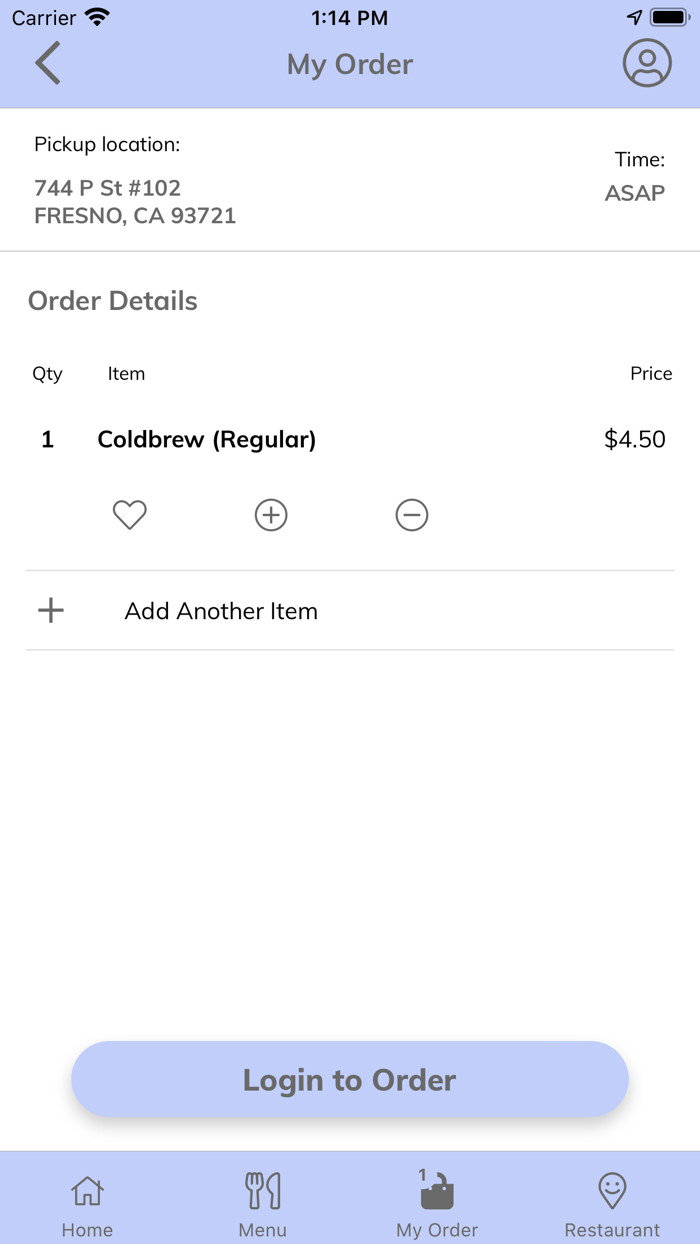The width and height of the screenshot is (700, 1244).
Task: Select the Coldbrew (Regular) item name
Action: (207, 439)
